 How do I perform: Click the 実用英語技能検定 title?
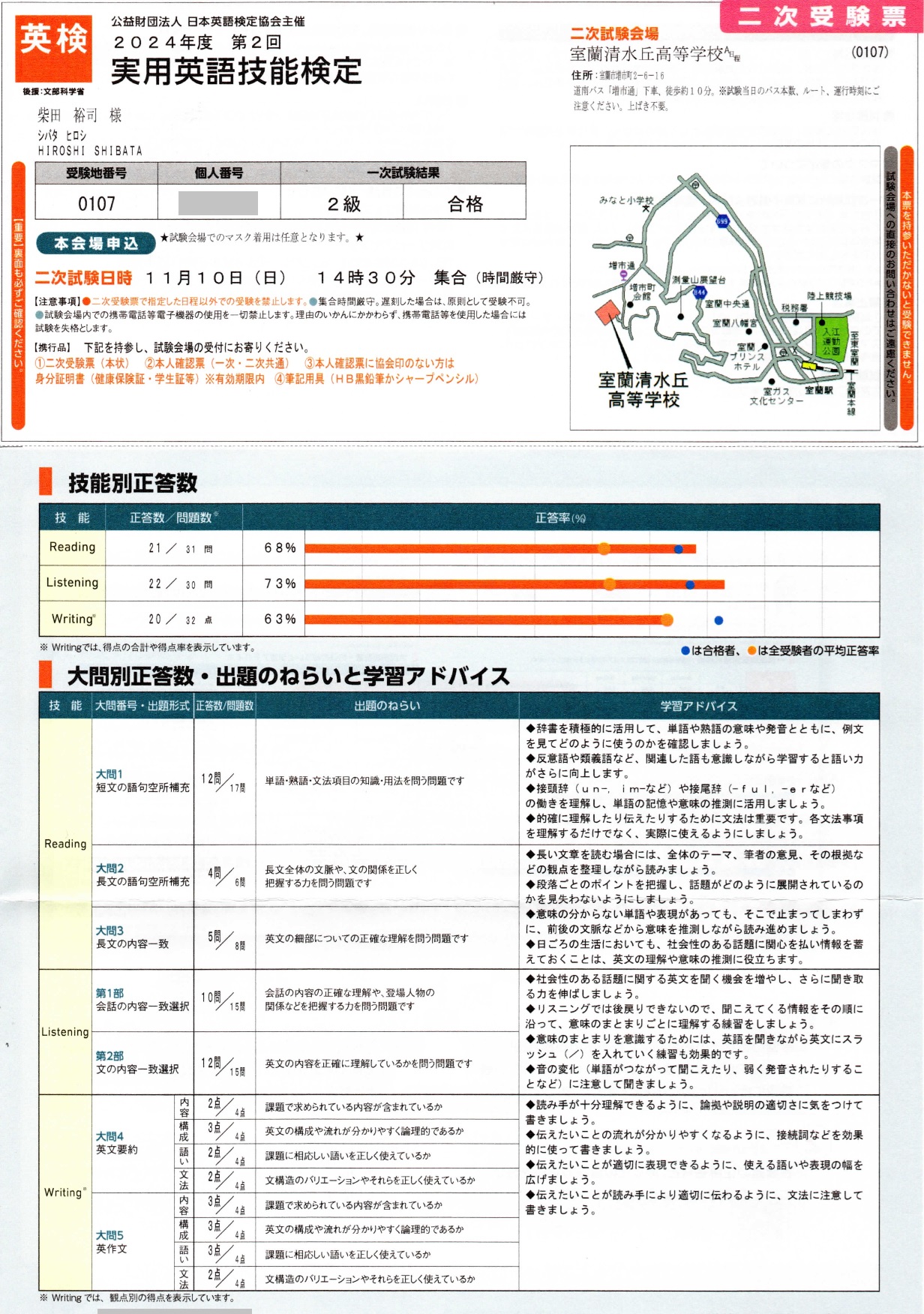click(x=236, y=71)
